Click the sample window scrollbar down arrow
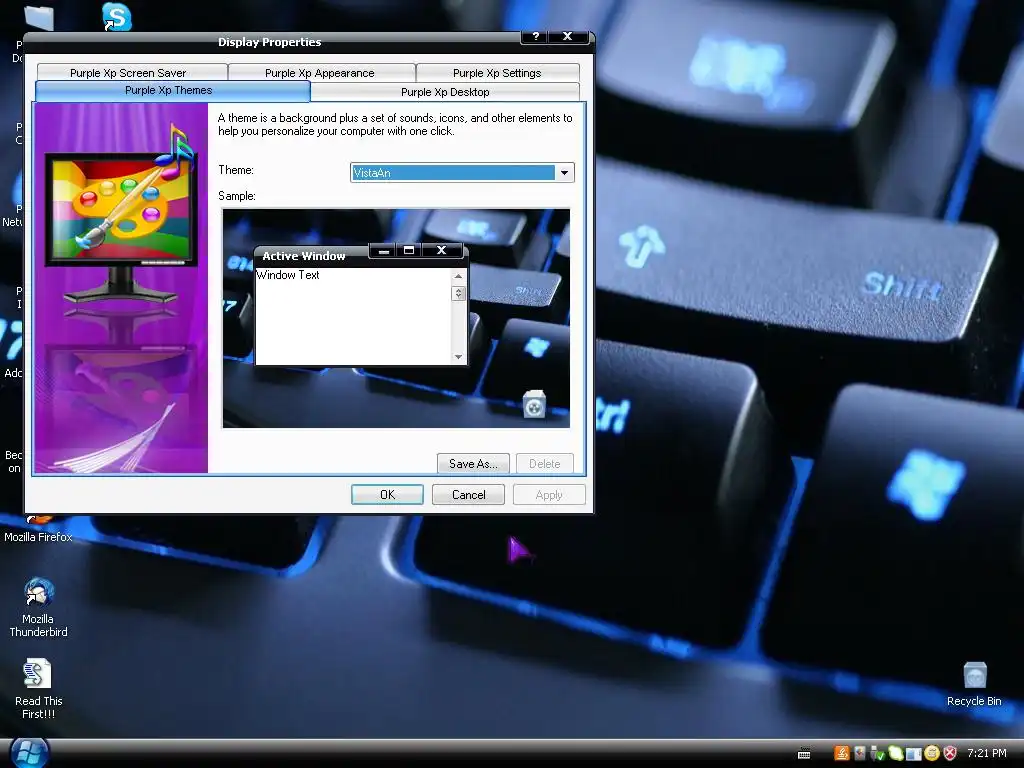The height and width of the screenshot is (768, 1024). click(x=458, y=357)
